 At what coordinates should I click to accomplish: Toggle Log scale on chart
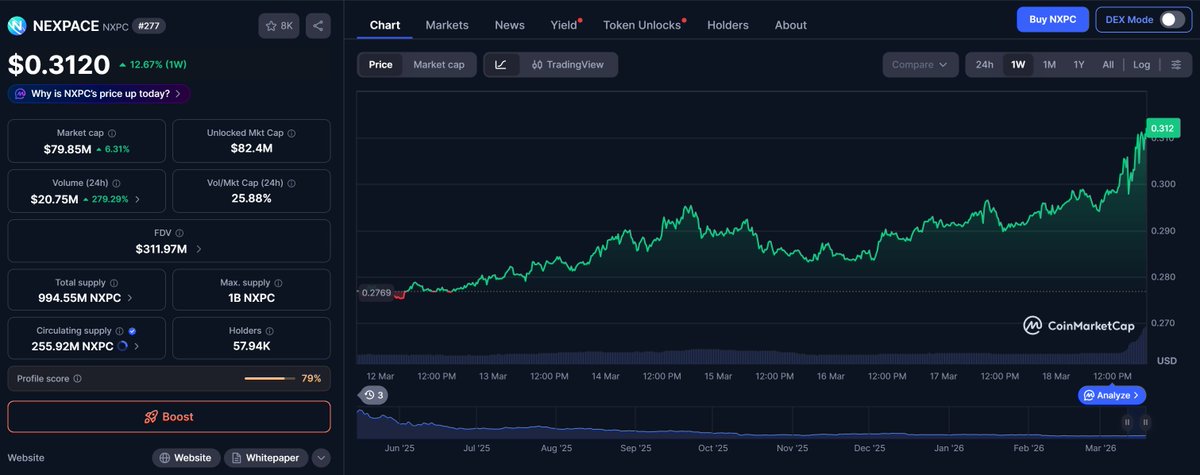[x=1141, y=65]
